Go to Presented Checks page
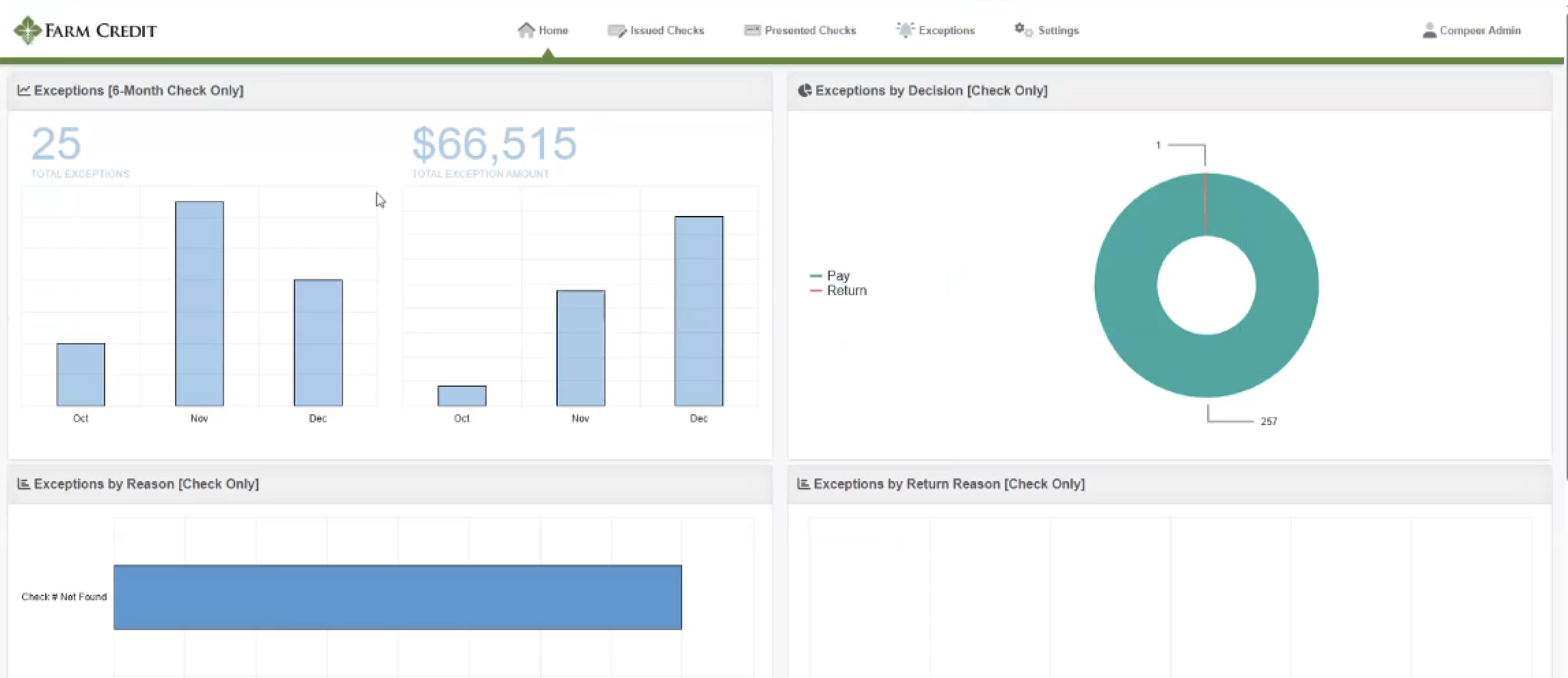1568x678 pixels. click(810, 31)
